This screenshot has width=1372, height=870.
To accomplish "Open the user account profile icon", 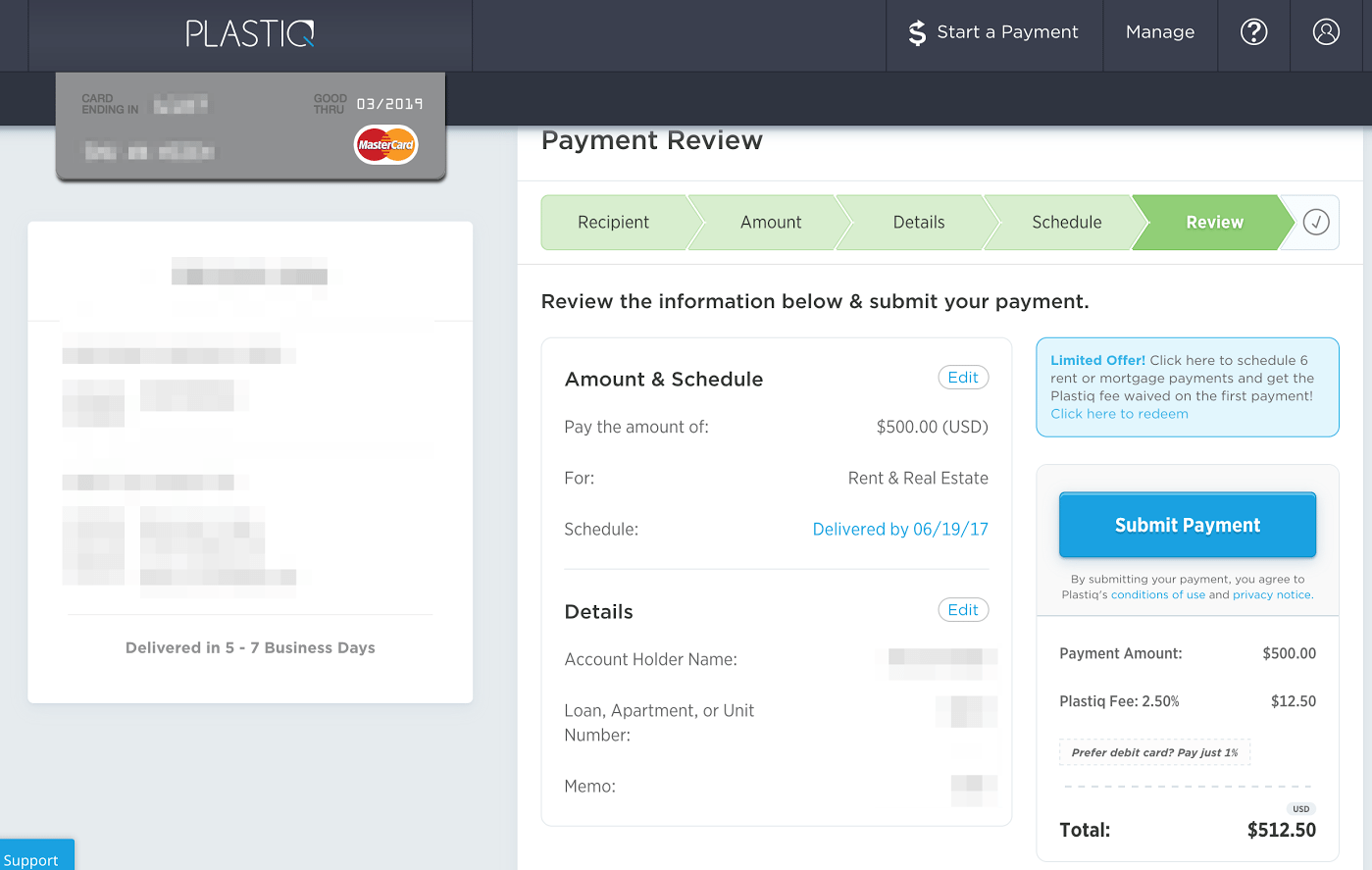I will coord(1326,32).
